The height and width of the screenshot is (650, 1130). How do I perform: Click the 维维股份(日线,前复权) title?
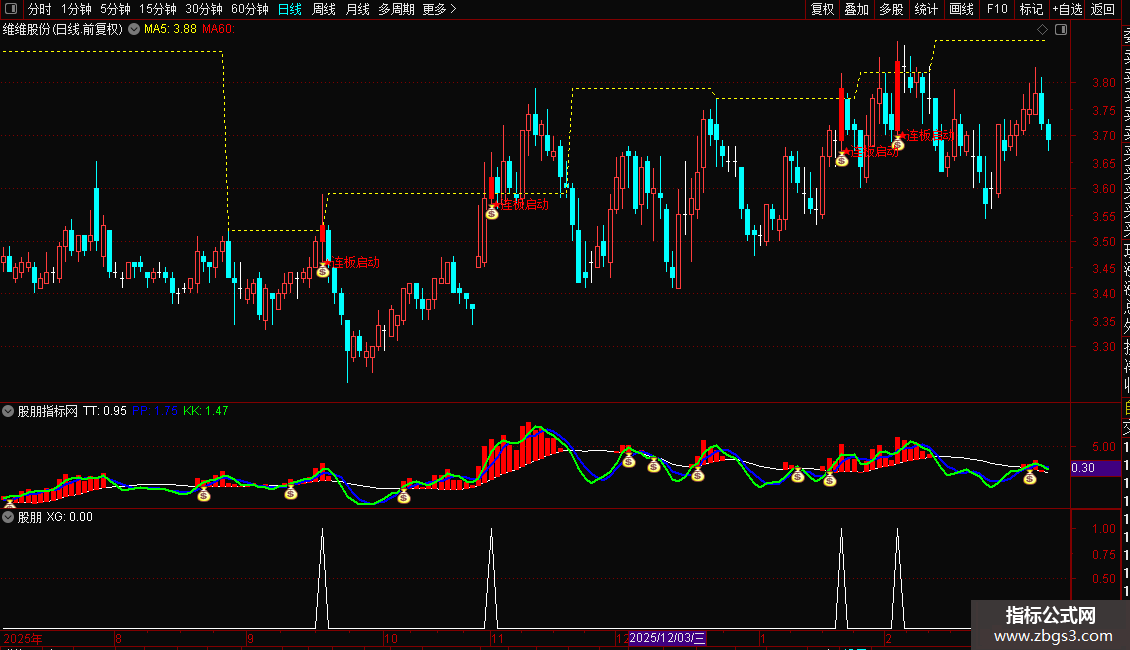[63, 29]
